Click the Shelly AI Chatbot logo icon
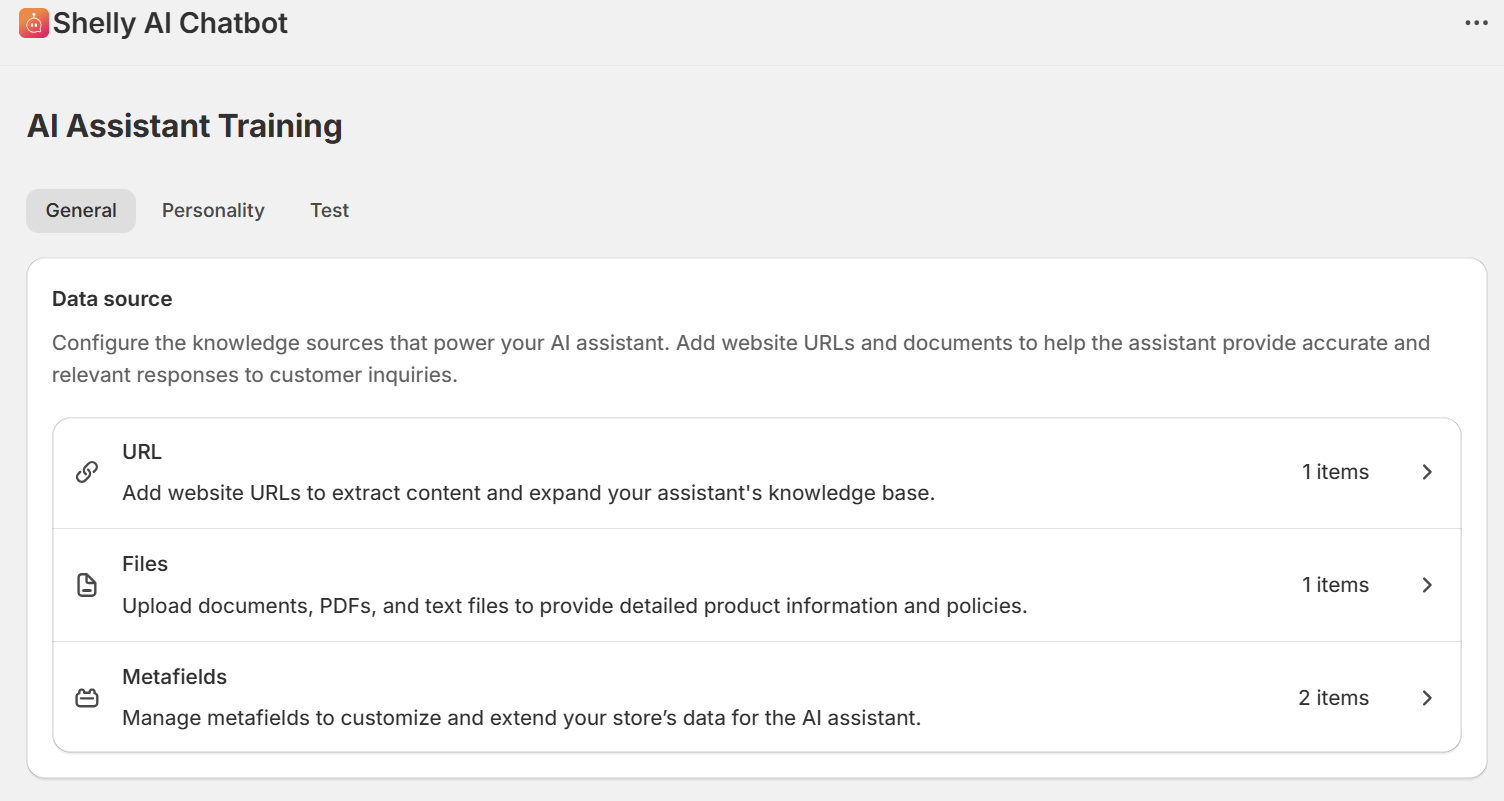Viewport: 1504px width, 801px height. pos(34,23)
